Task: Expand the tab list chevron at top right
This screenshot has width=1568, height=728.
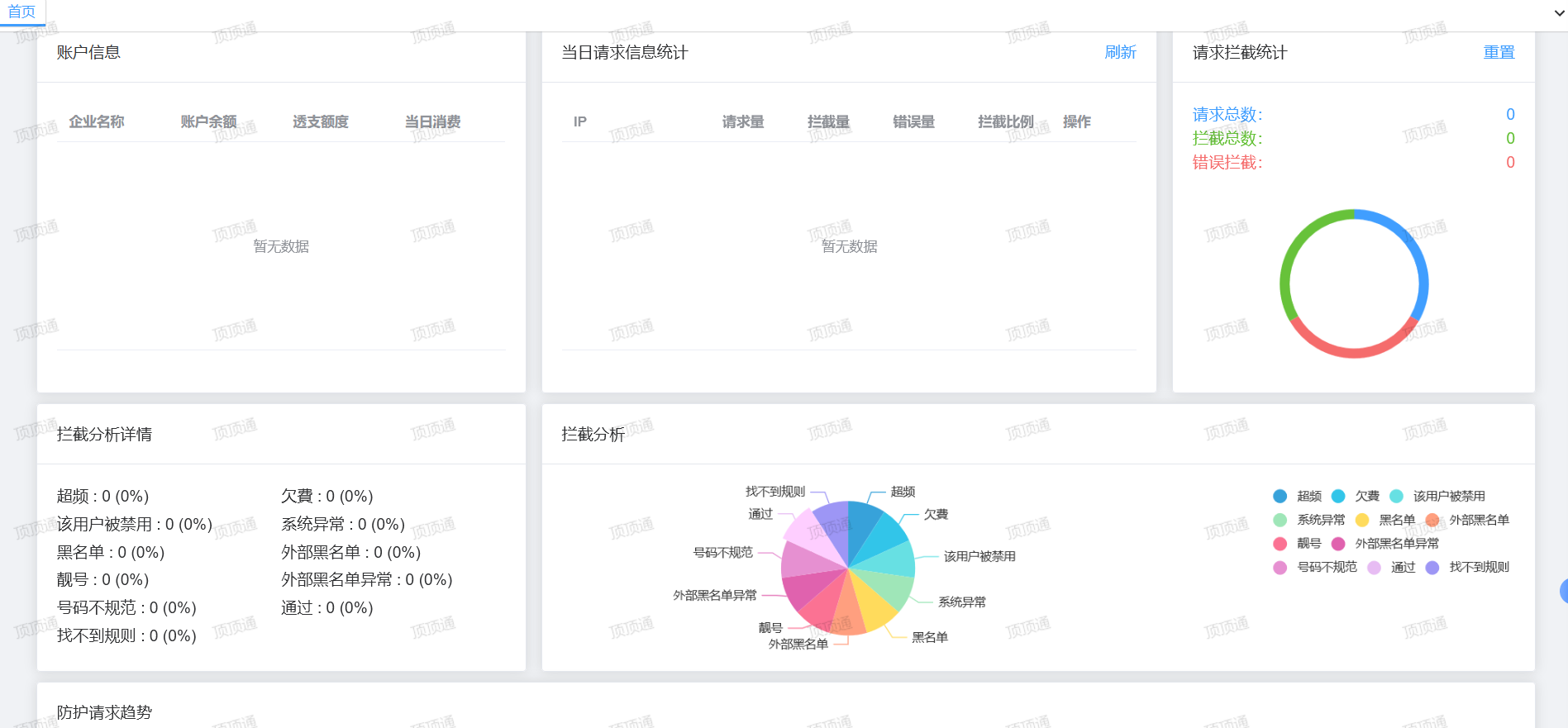Action: click(x=1559, y=13)
